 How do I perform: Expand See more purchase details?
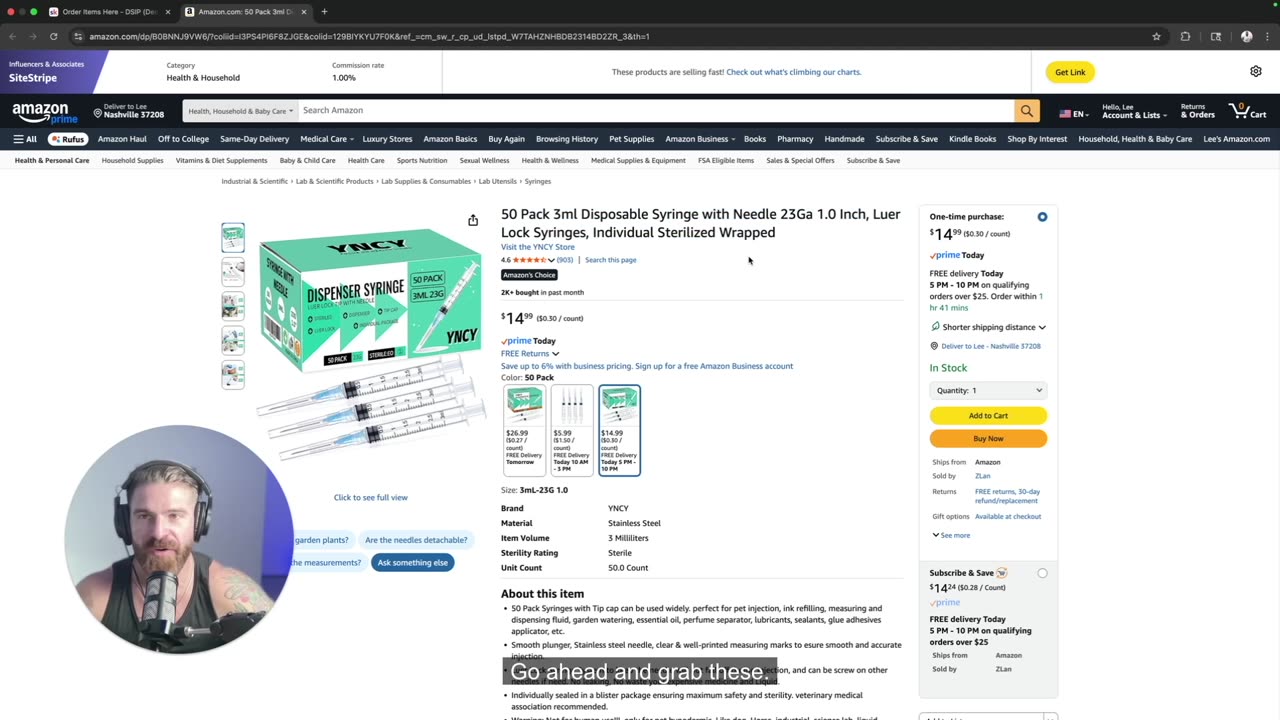951,535
